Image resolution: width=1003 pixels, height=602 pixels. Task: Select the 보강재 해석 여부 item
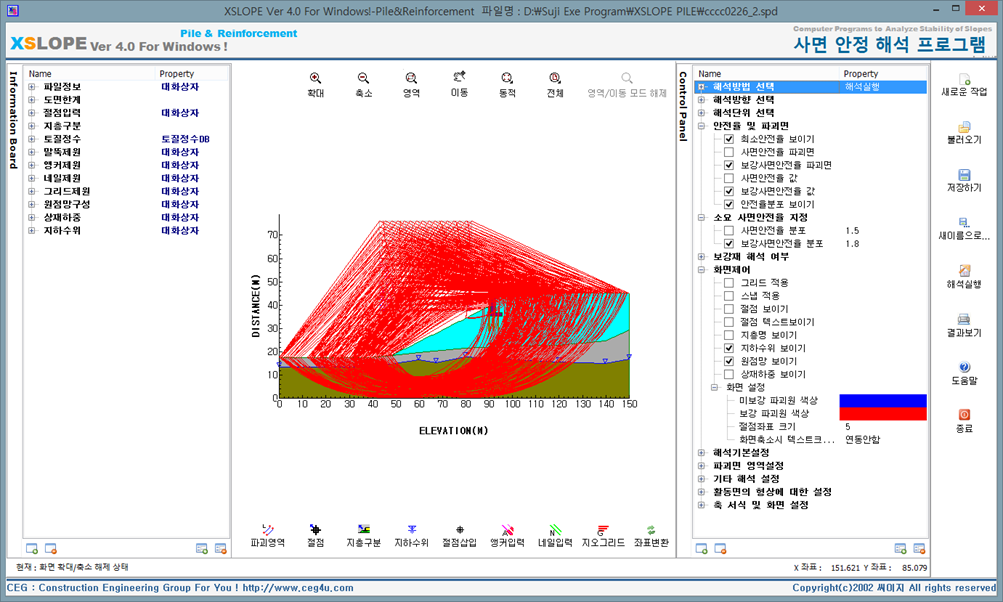coord(751,257)
